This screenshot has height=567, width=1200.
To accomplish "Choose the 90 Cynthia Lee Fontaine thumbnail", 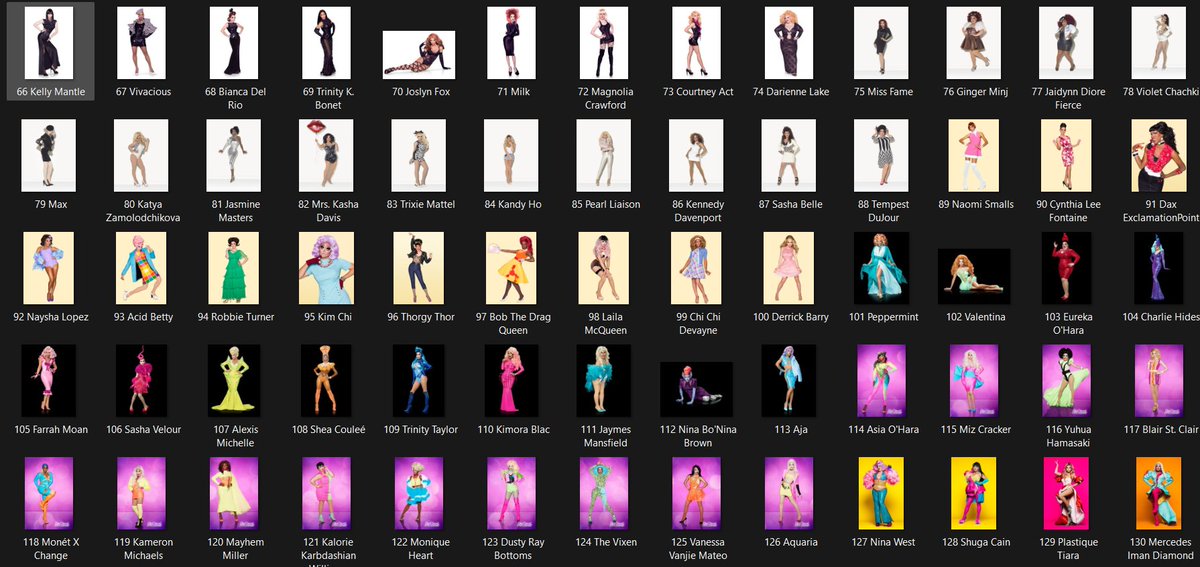I will (1066, 155).
